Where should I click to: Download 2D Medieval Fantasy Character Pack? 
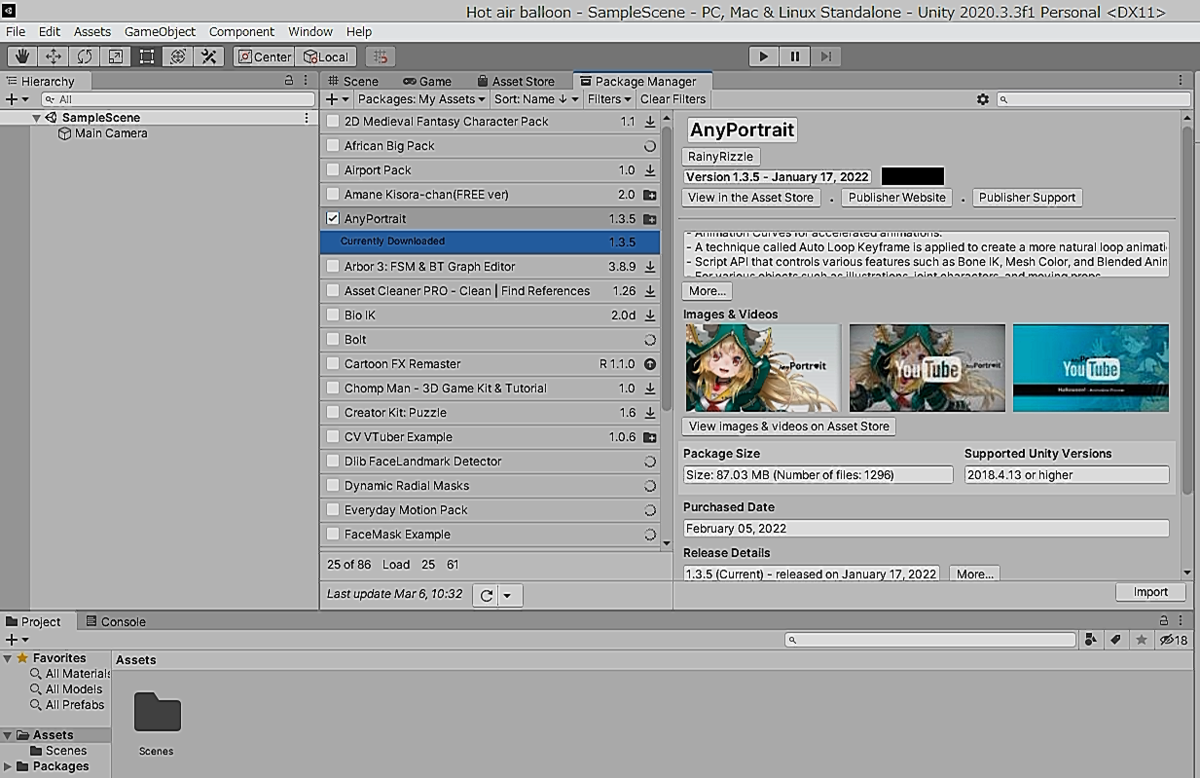pyautogui.click(x=650, y=121)
